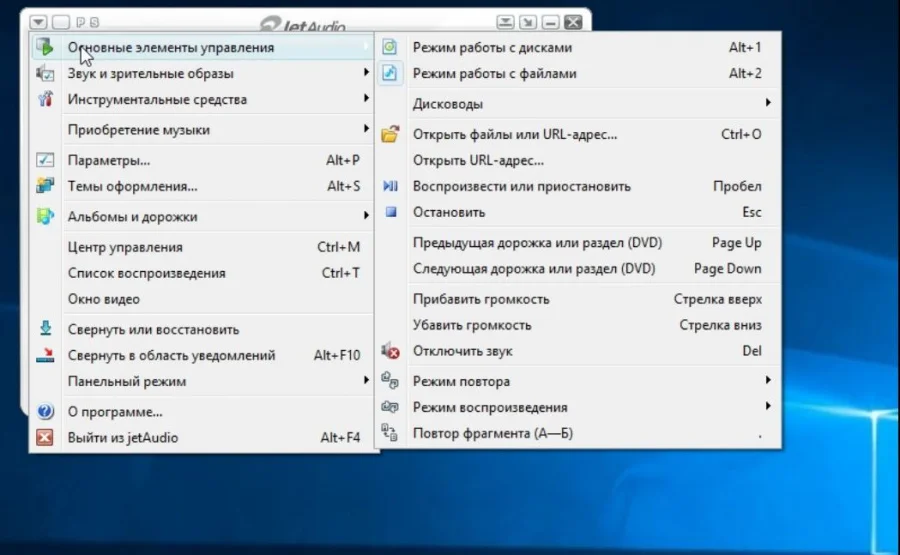Toggle mute via Отключить звук icon
Viewport: 900px width, 555px height.
[x=390, y=351]
